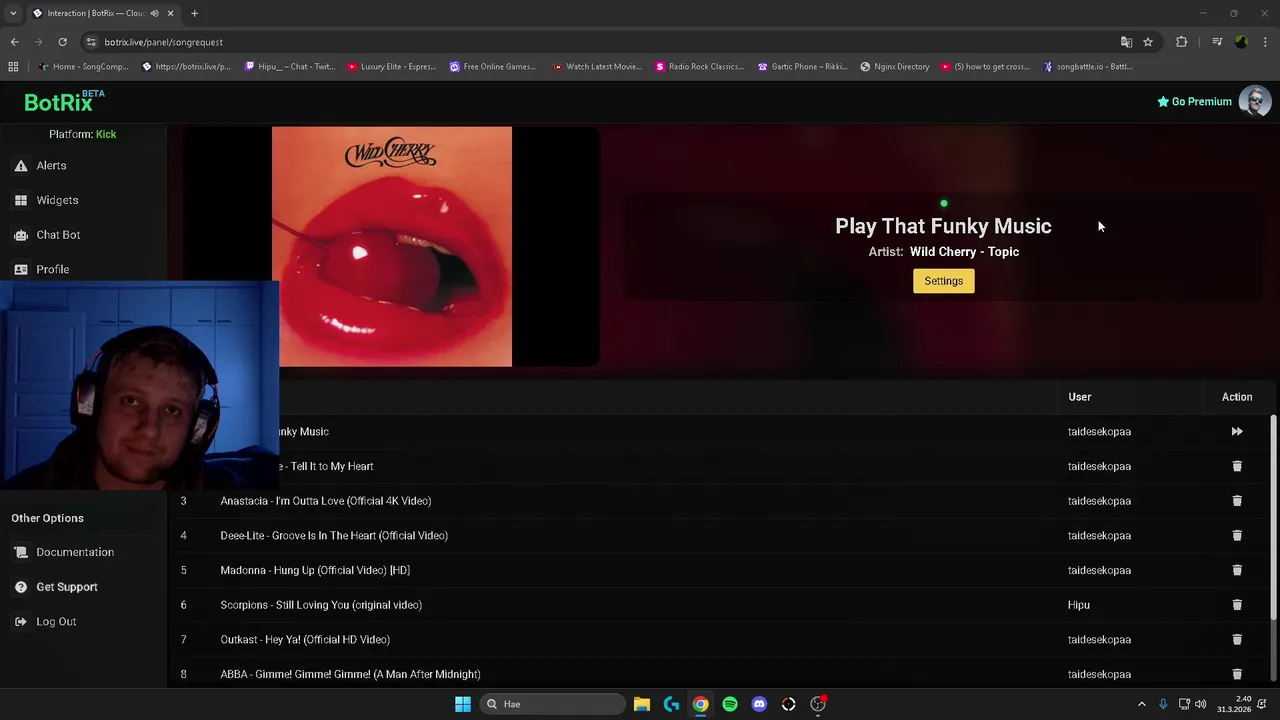Open Spotify from the taskbar

coord(730,704)
